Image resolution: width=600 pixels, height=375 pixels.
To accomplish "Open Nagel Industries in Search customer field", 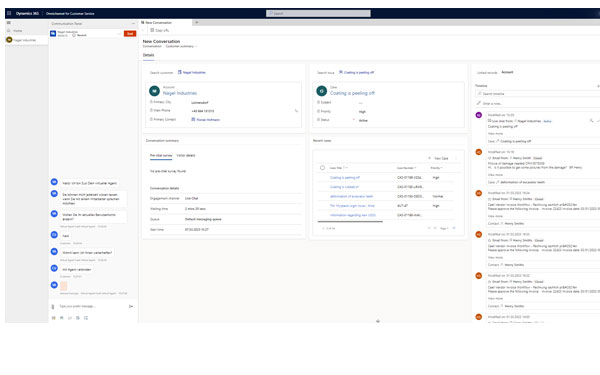I will 194,72.
